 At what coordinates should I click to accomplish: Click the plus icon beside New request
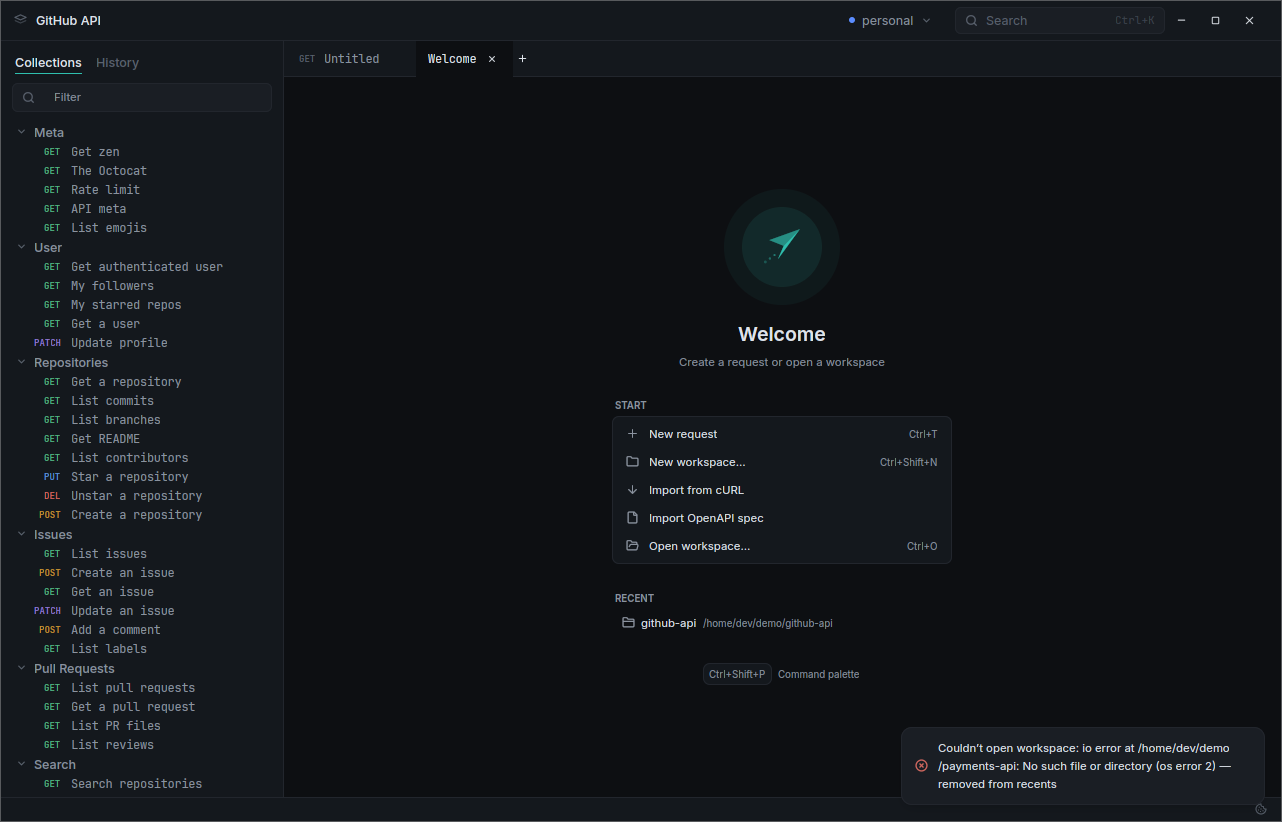point(632,434)
